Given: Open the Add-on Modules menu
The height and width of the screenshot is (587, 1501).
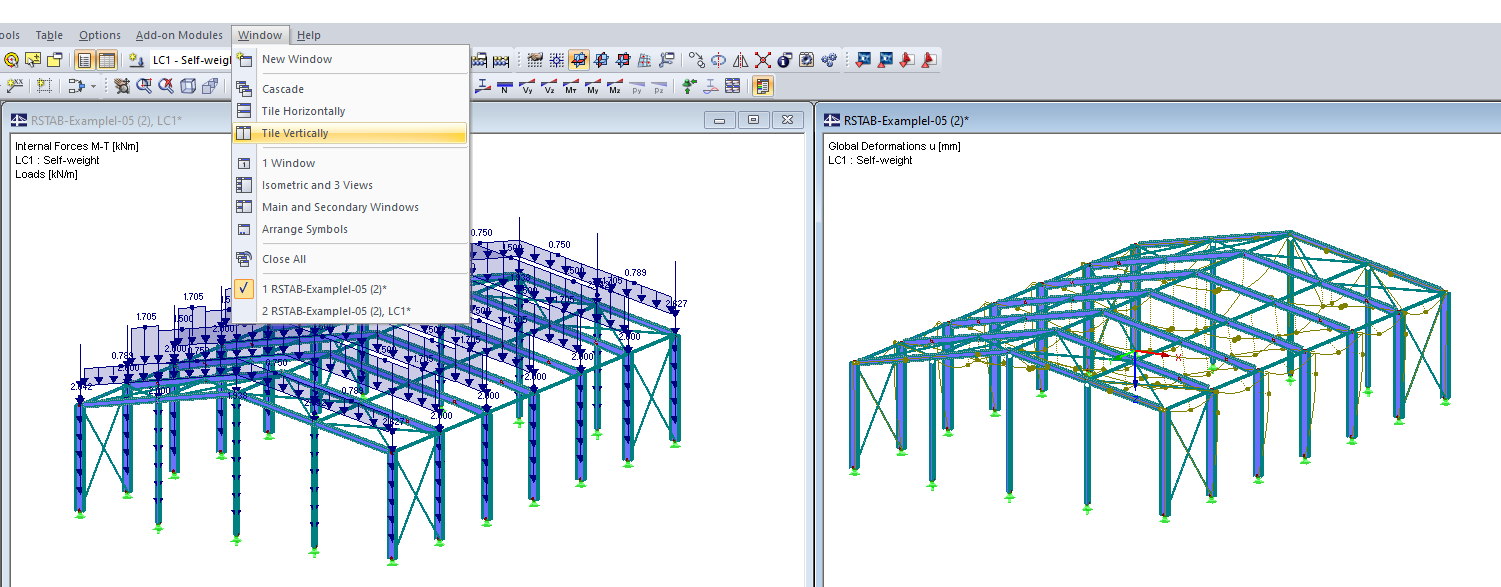Looking at the screenshot, I should [x=179, y=35].
